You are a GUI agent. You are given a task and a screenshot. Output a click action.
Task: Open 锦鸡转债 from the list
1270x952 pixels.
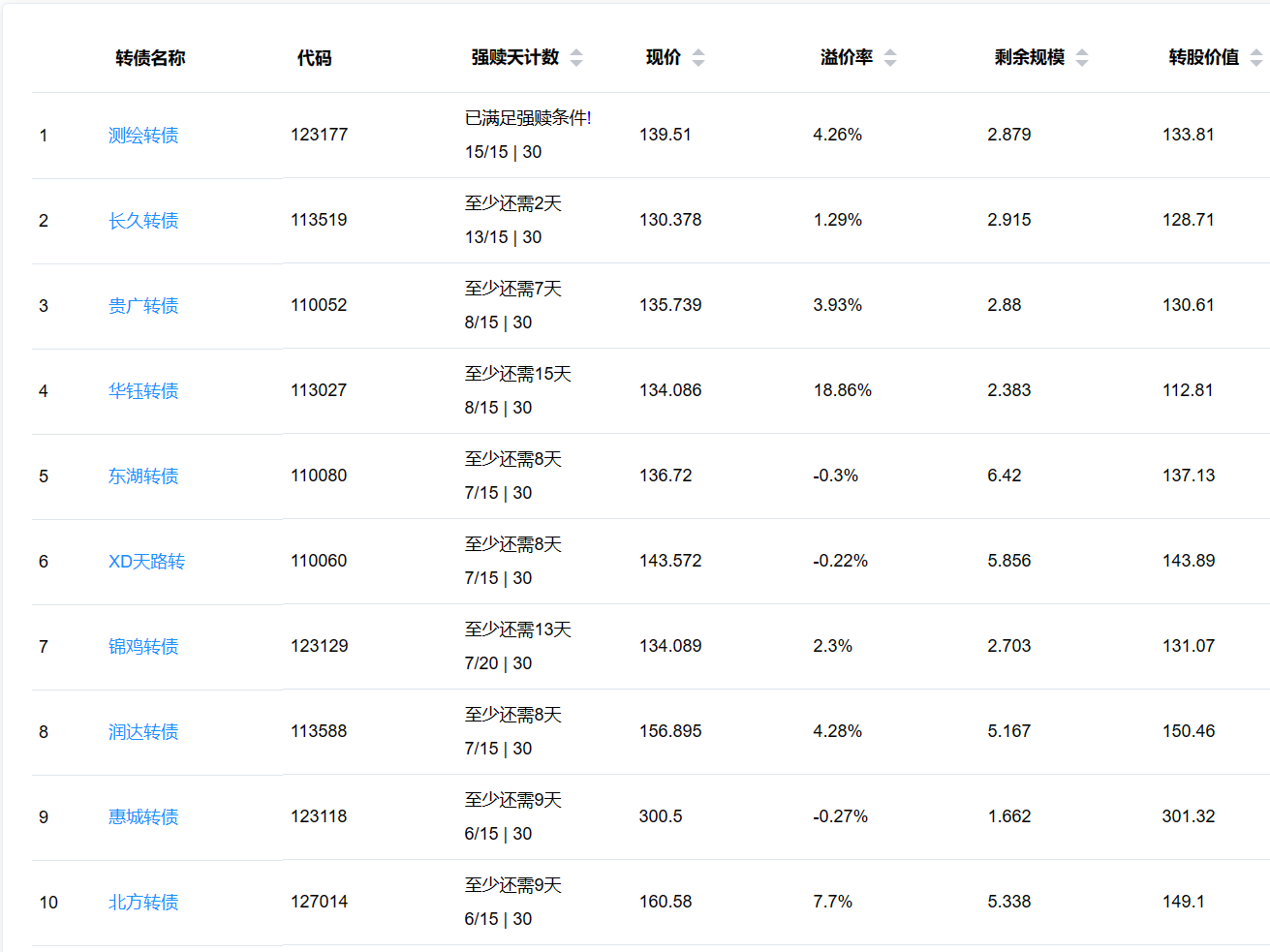(143, 647)
